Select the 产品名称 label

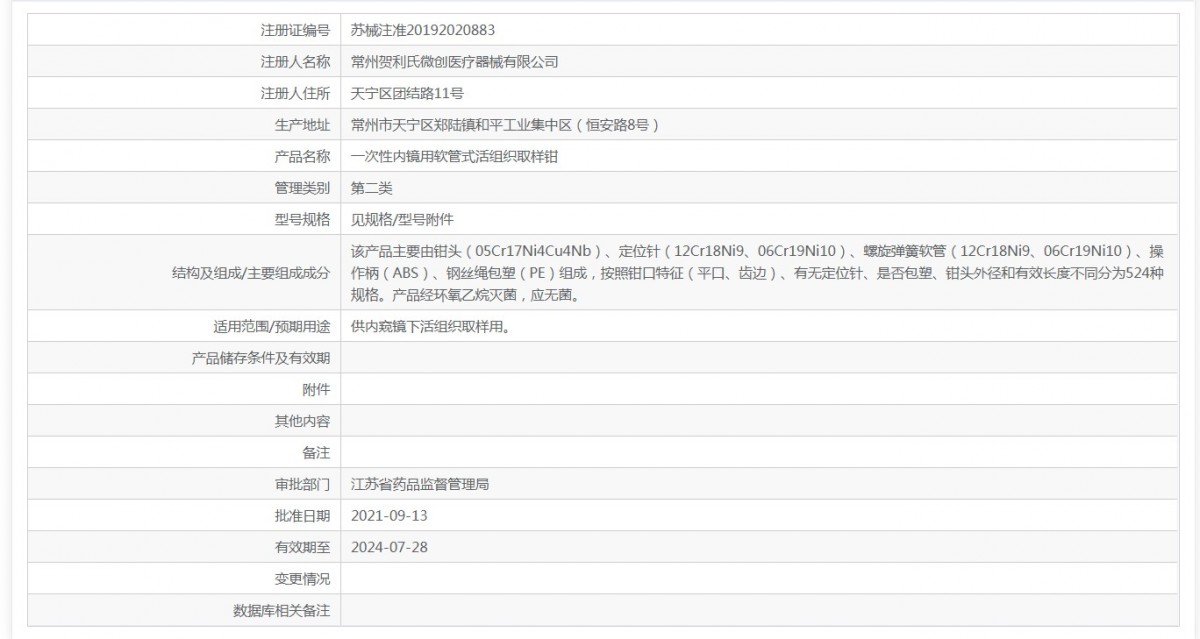302,156
